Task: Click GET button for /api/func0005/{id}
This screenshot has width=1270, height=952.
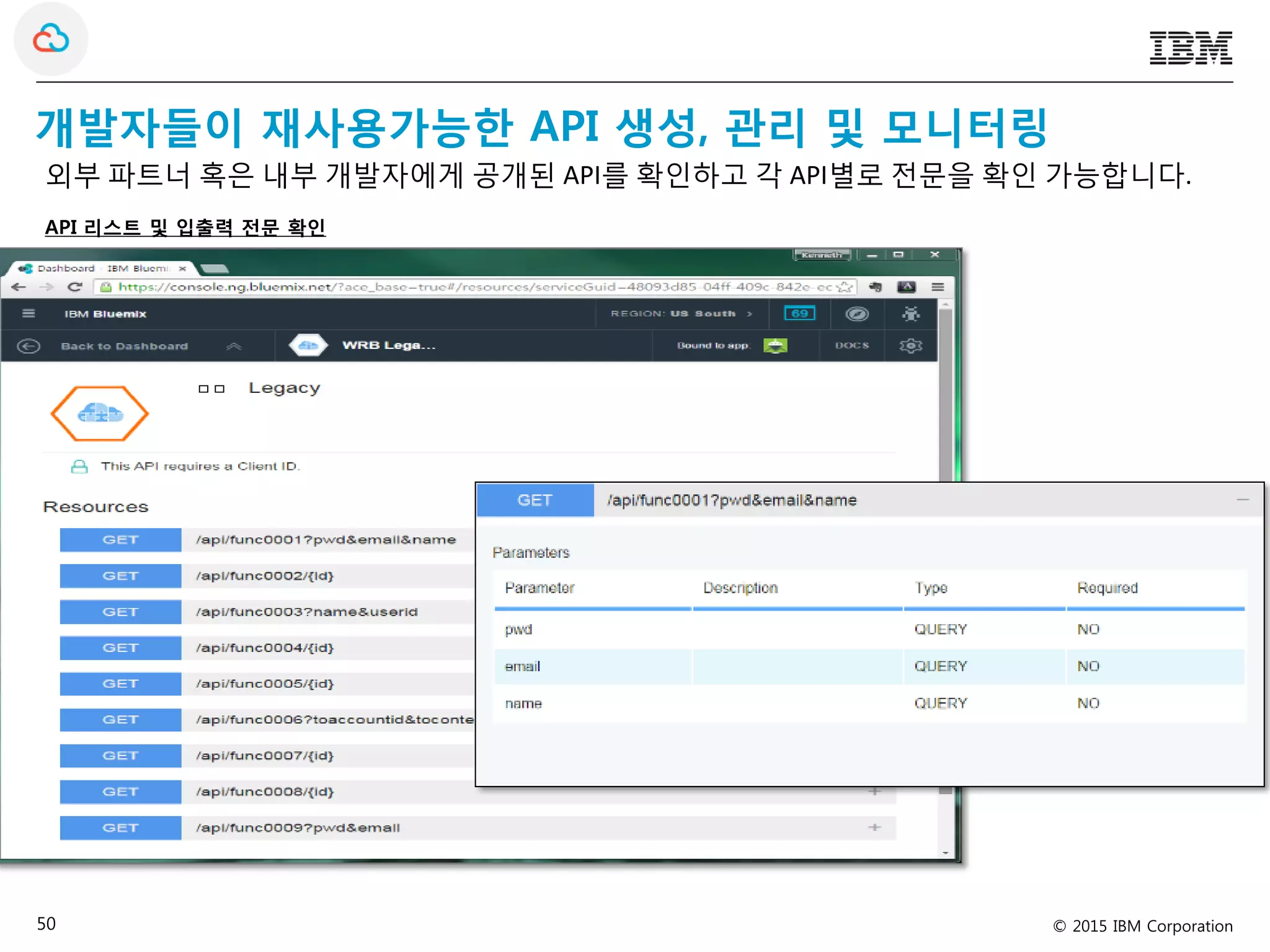Action: point(120,684)
